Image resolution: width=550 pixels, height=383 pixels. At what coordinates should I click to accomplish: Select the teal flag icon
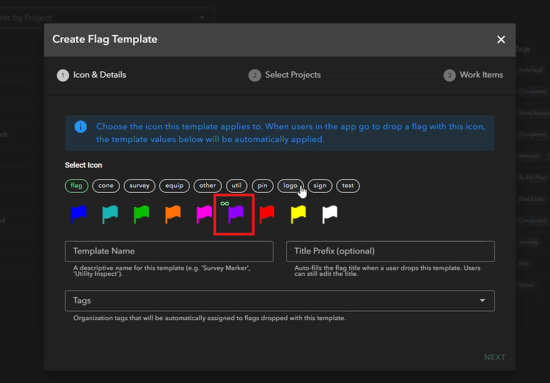click(110, 214)
